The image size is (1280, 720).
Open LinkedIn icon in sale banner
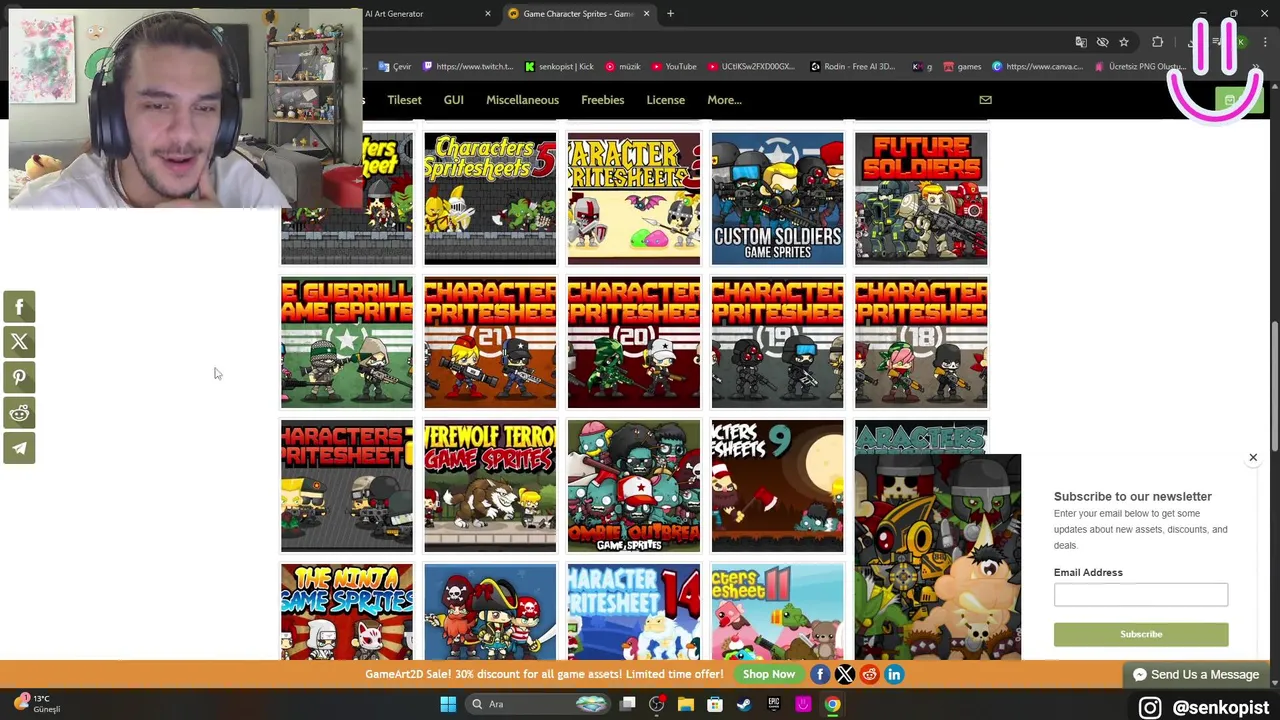(894, 674)
